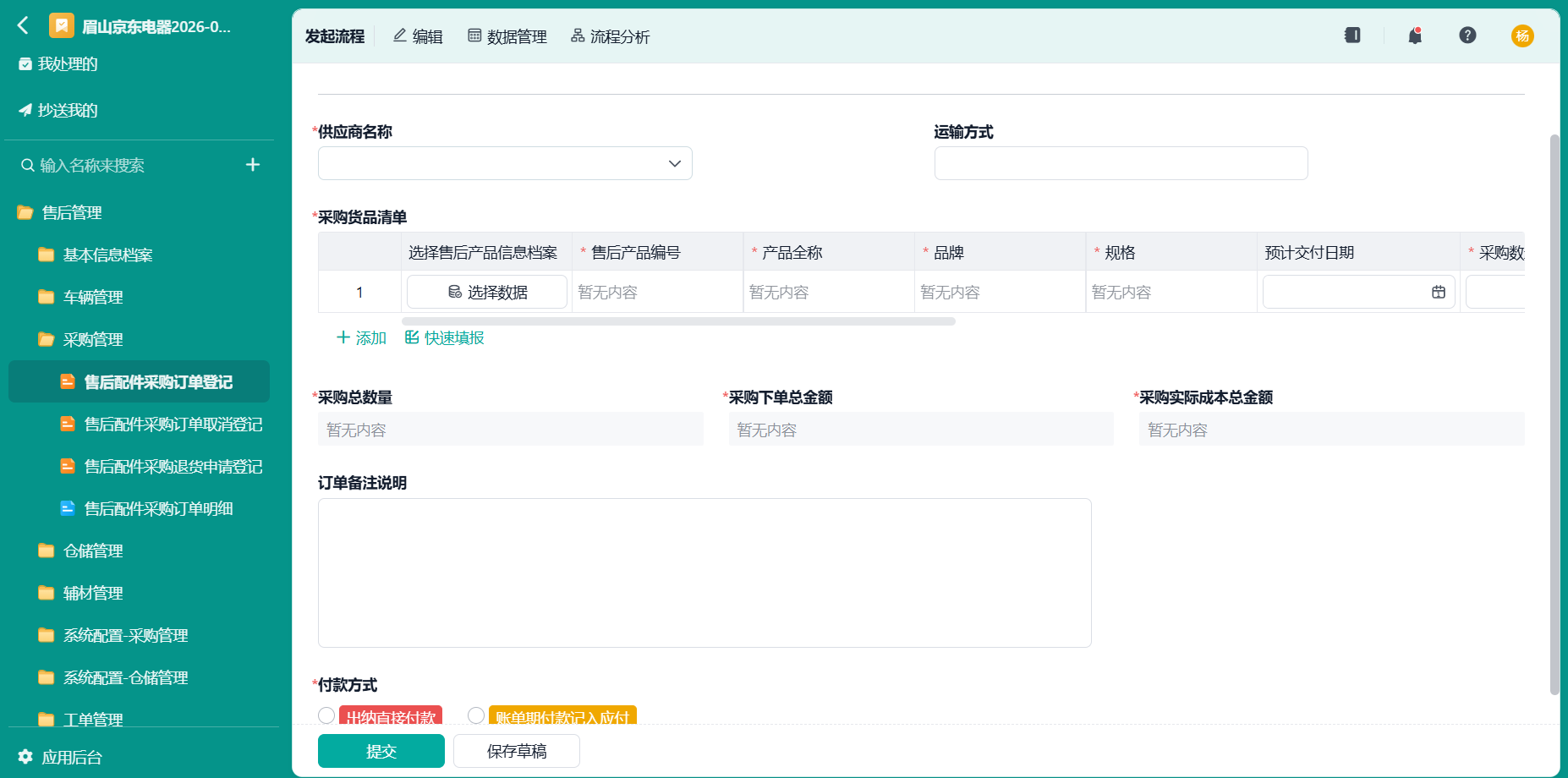Click the app title 眉山京东电器2026-0...

click(156, 26)
